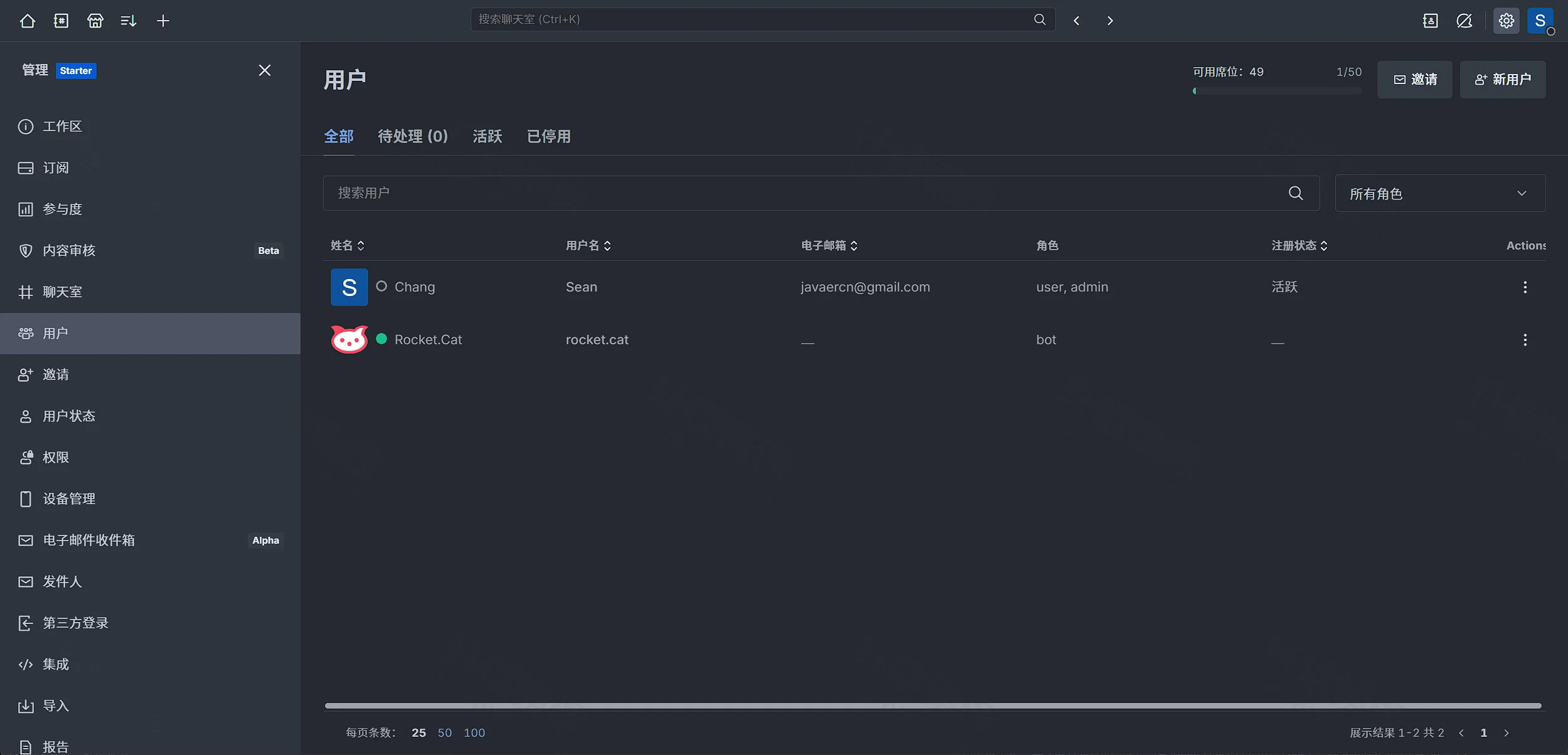The width and height of the screenshot is (1568, 755).
Task: Switch to the 活跃 tab
Action: click(x=488, y=136)
